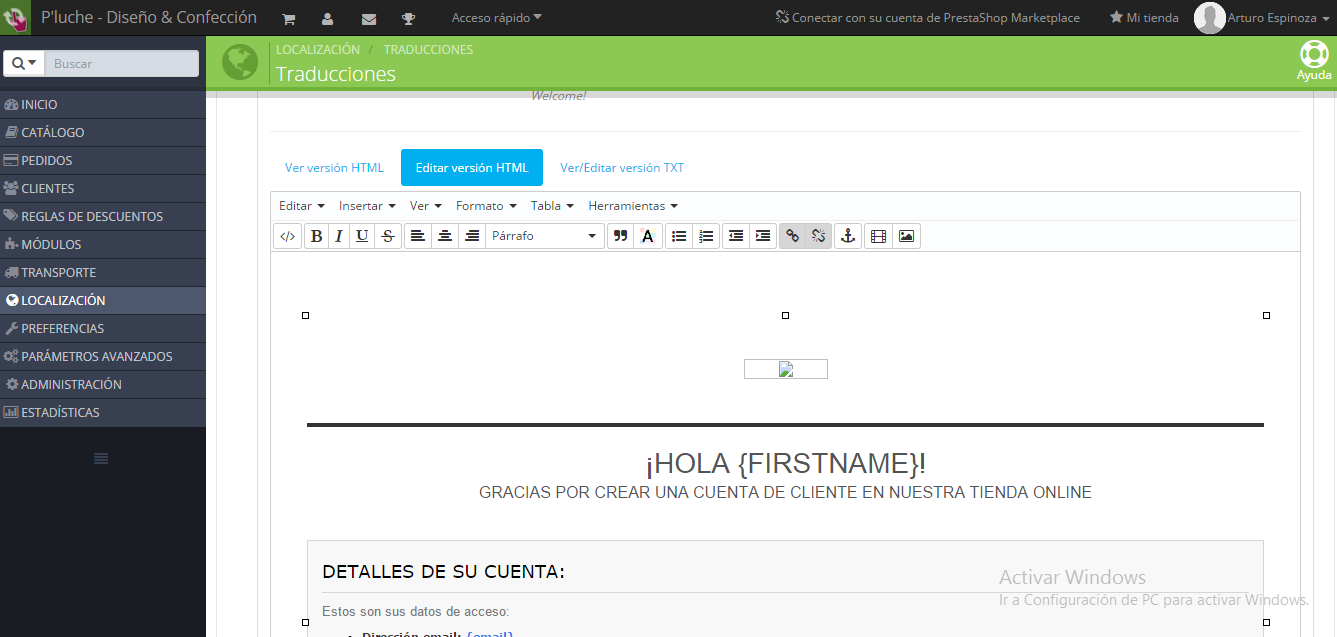Click the insert link icon
The height and width of the screenshot is (637, 1337).
792,236
